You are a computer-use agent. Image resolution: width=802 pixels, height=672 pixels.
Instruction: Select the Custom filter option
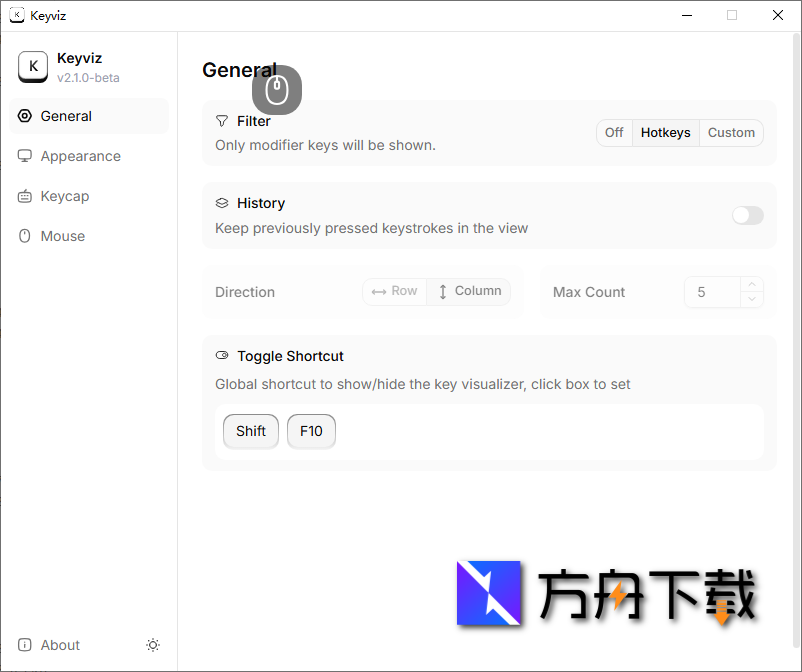coord(731,133)
